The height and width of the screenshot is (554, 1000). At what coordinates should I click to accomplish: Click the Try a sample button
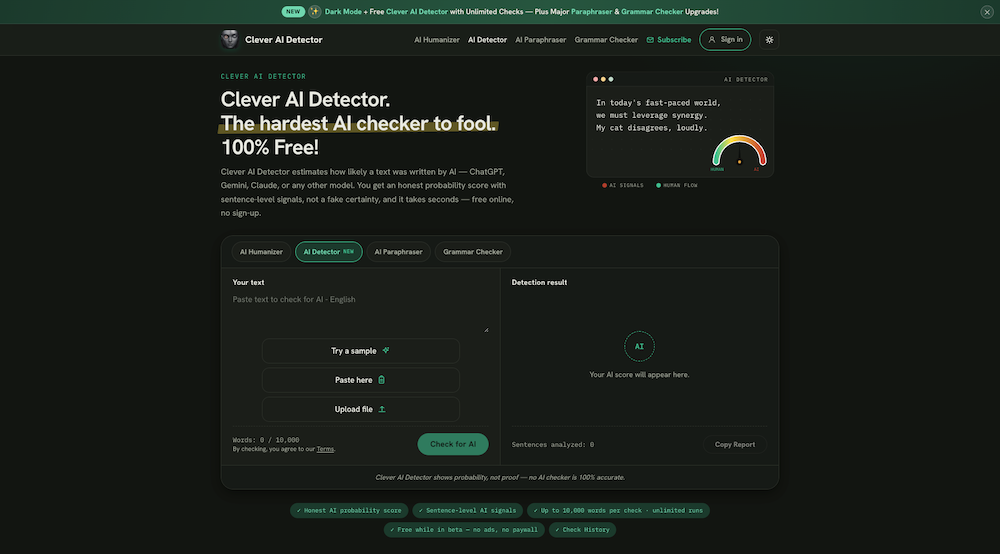[360, 351]
